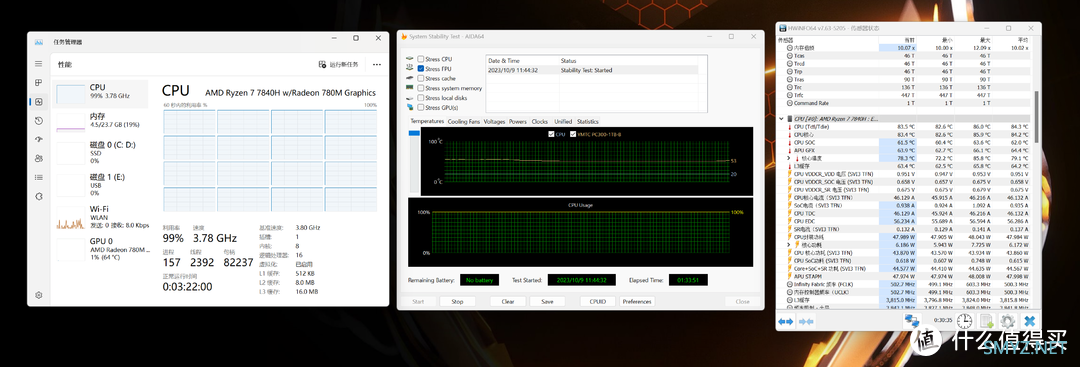This screenshot has width=1080, height=367.
Task: Toggle CPU temperature graph checkbox
Action: pyautogui.click(x=551, y=134)
